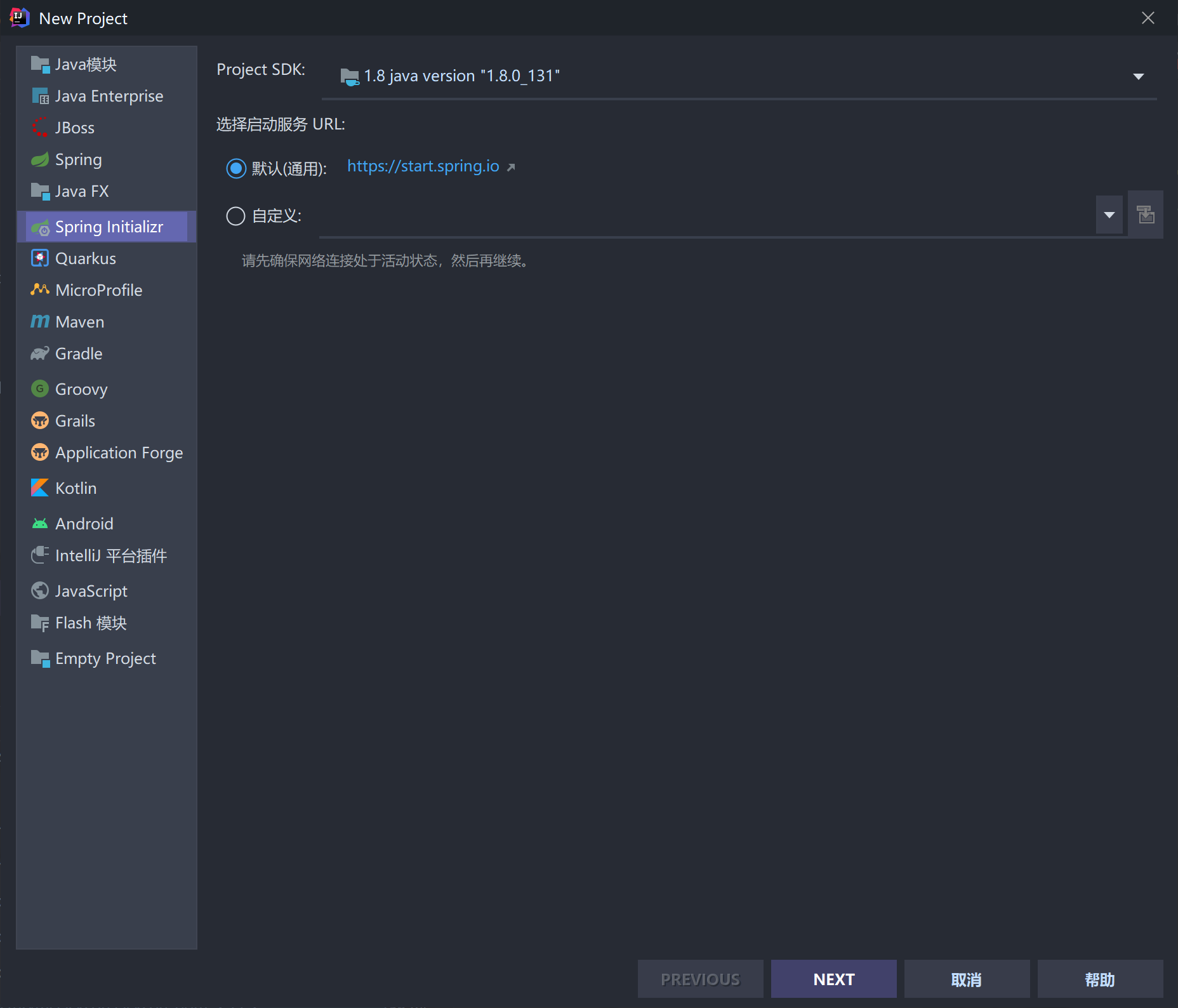This screenshot has height=1008, width=1178.
Task: Click the custom URL settings icon button
Action: pos(1146,215)
